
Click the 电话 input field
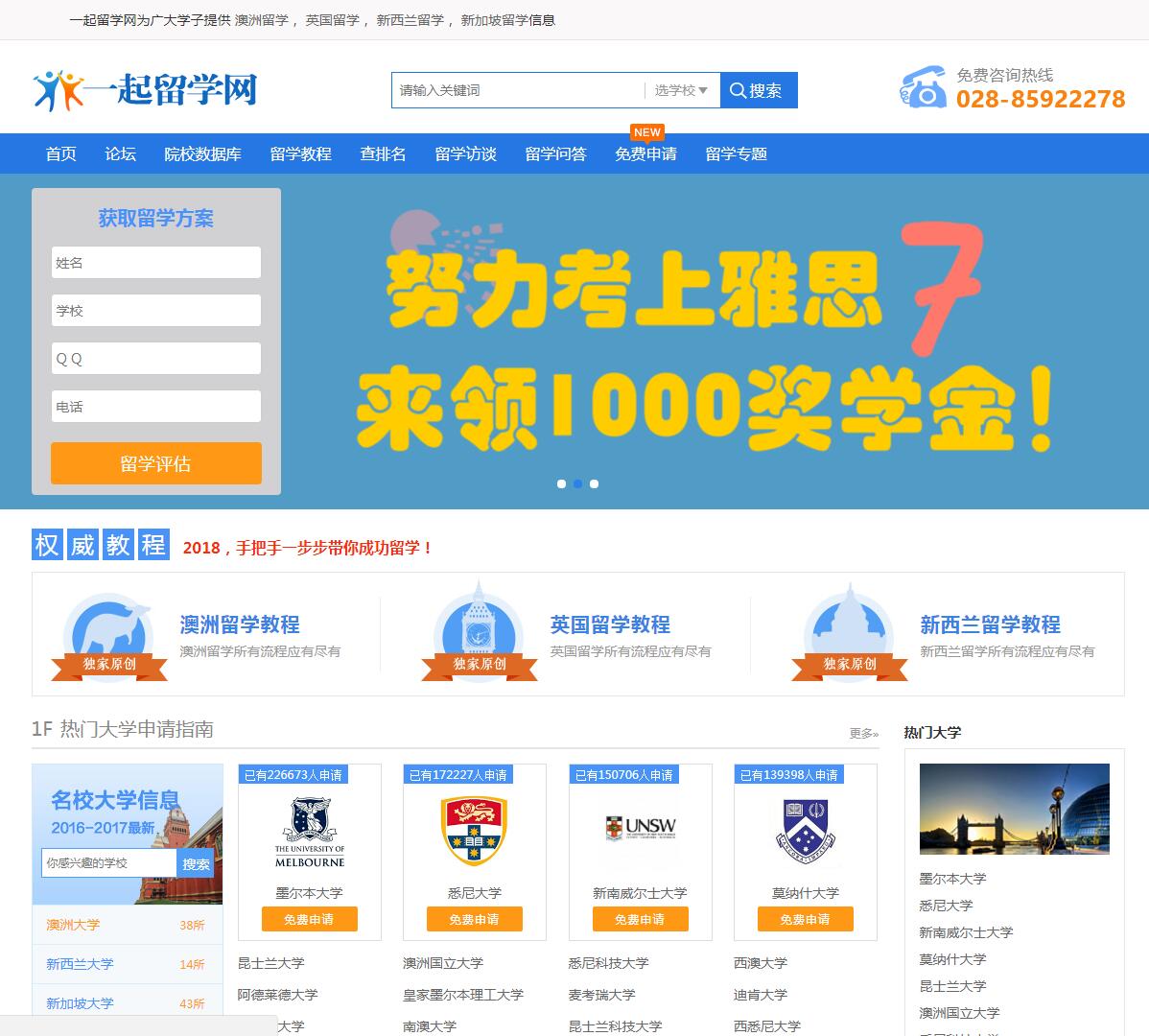point(156,407)
